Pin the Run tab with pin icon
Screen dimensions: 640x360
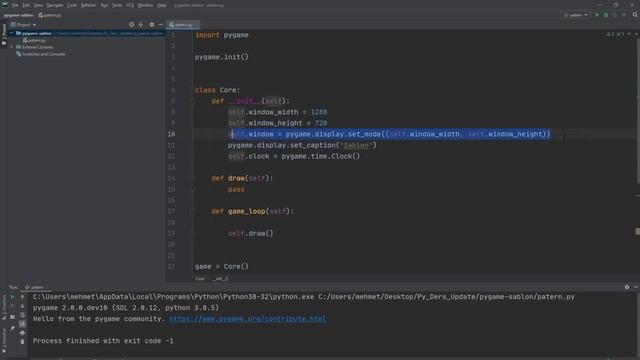coord(12,328)
